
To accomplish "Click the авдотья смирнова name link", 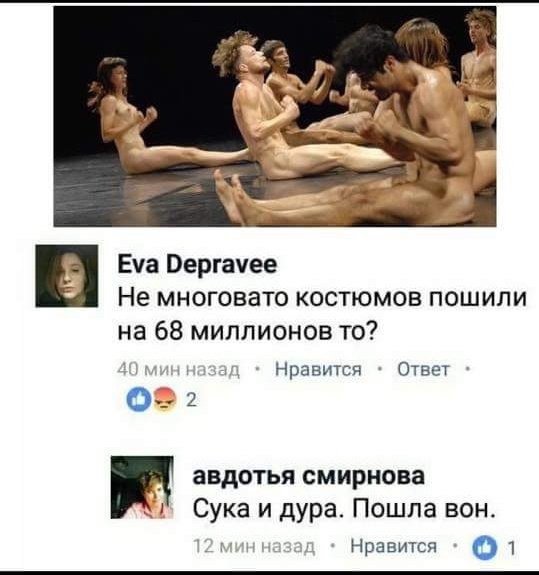I will coord(309,476).
